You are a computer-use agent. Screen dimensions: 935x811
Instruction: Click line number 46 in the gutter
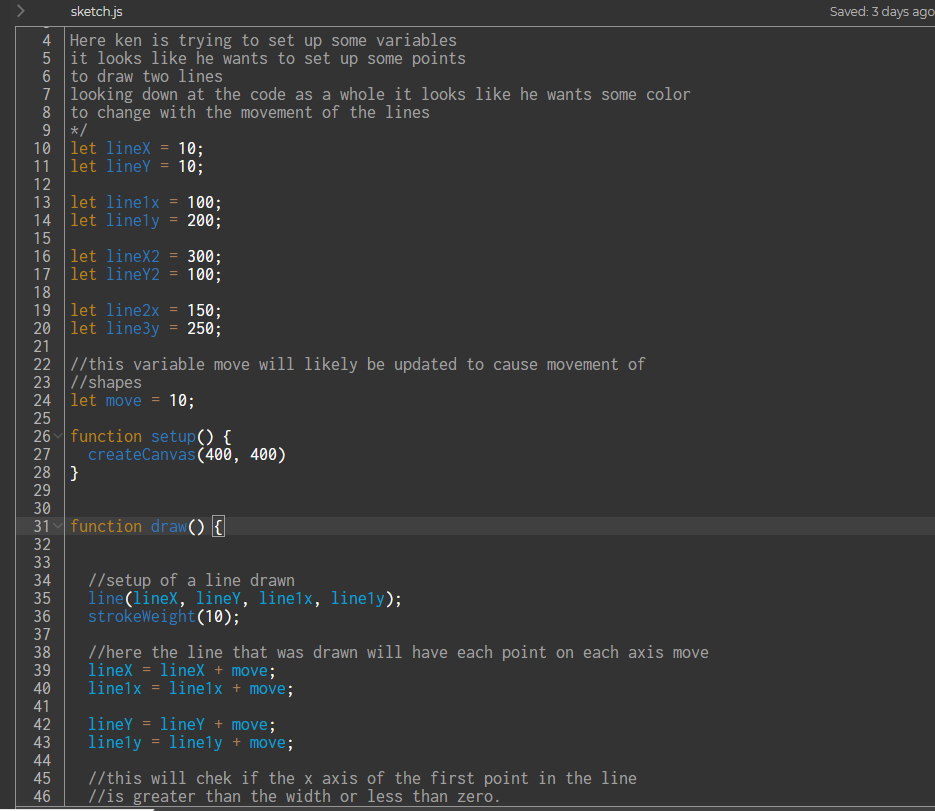point(42,797)
